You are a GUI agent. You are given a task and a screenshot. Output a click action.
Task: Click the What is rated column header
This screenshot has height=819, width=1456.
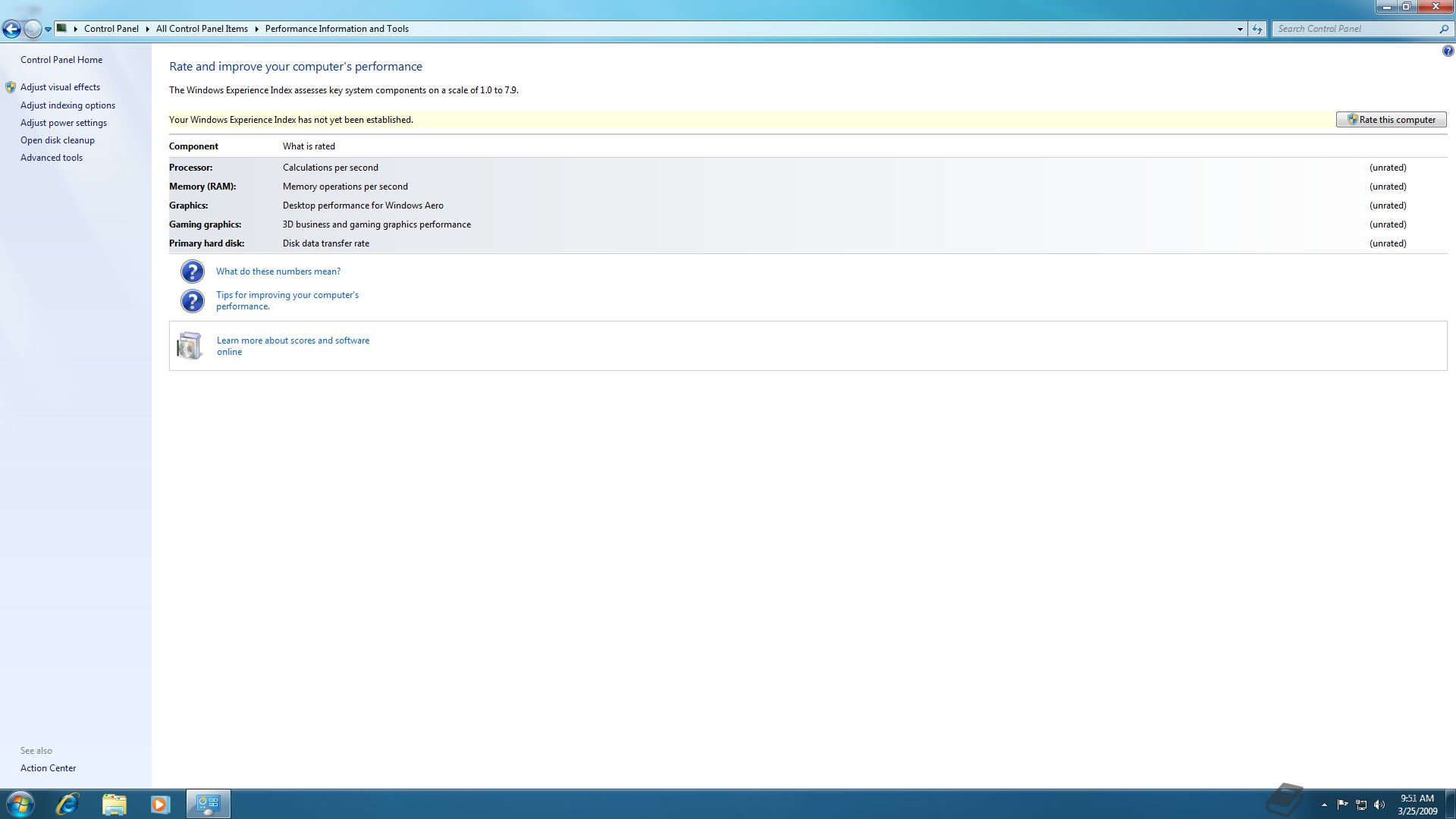click(309, 146)
